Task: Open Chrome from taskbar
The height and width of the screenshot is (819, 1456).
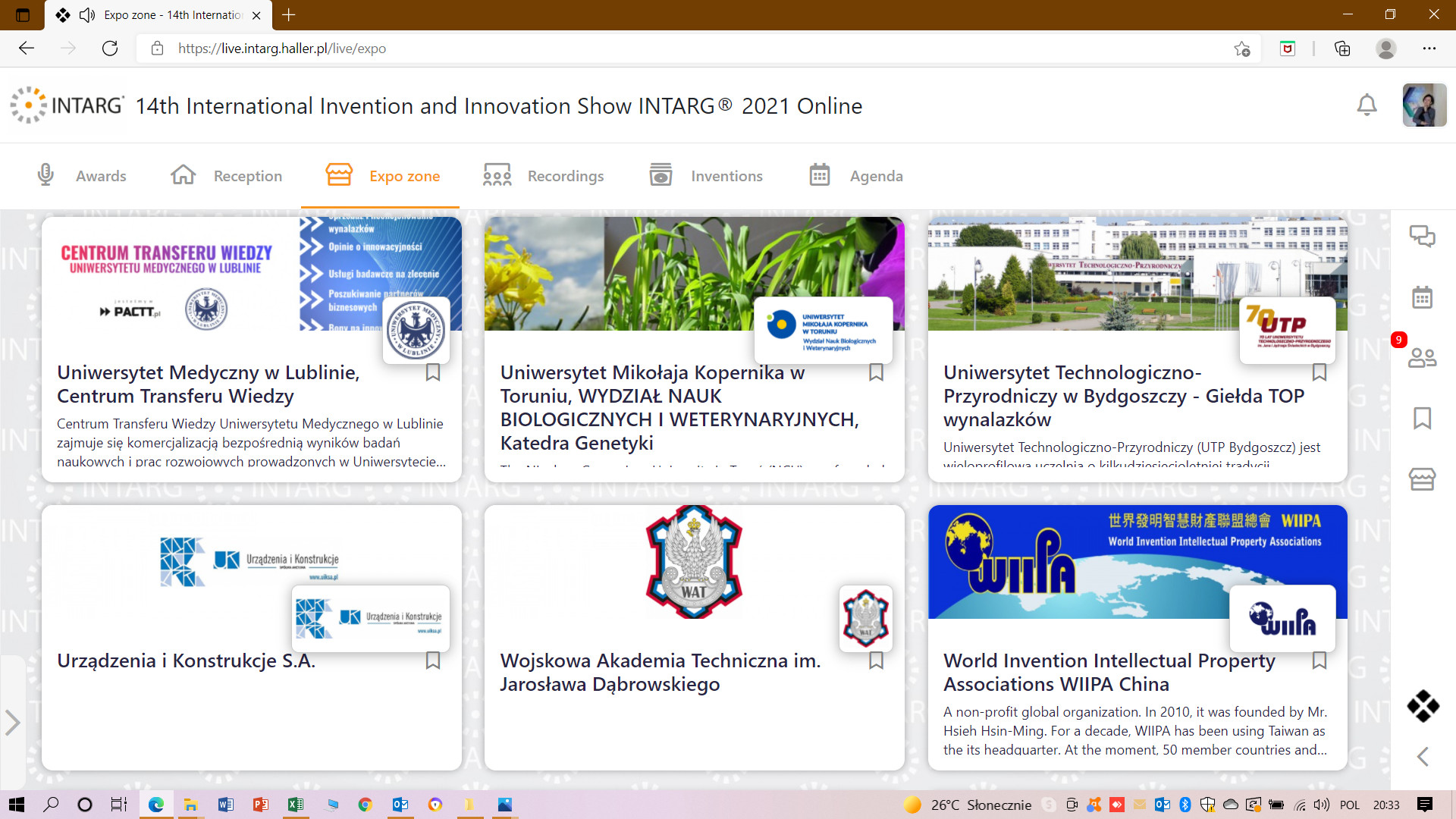Action: tap(366, 805)
